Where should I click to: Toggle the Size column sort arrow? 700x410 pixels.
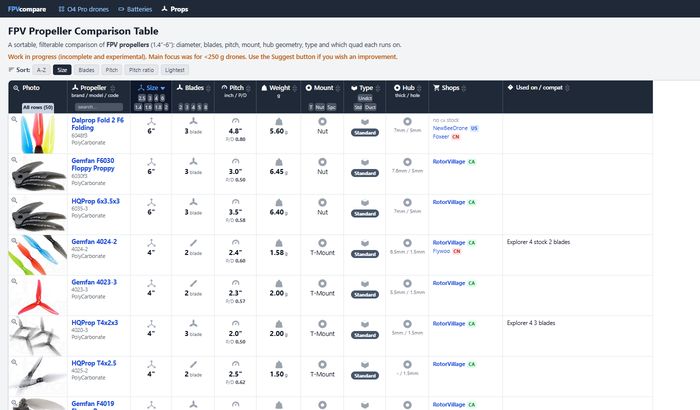pos(162,88)
